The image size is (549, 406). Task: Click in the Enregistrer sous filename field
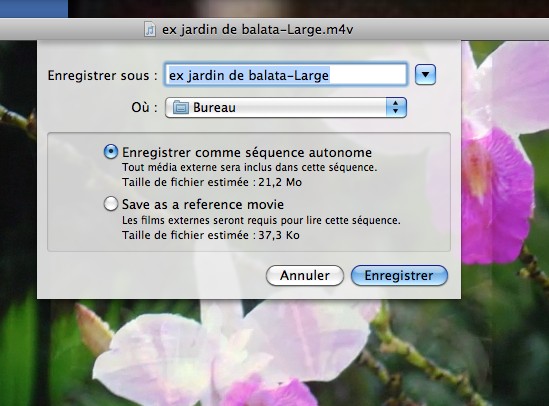point(286,75)
